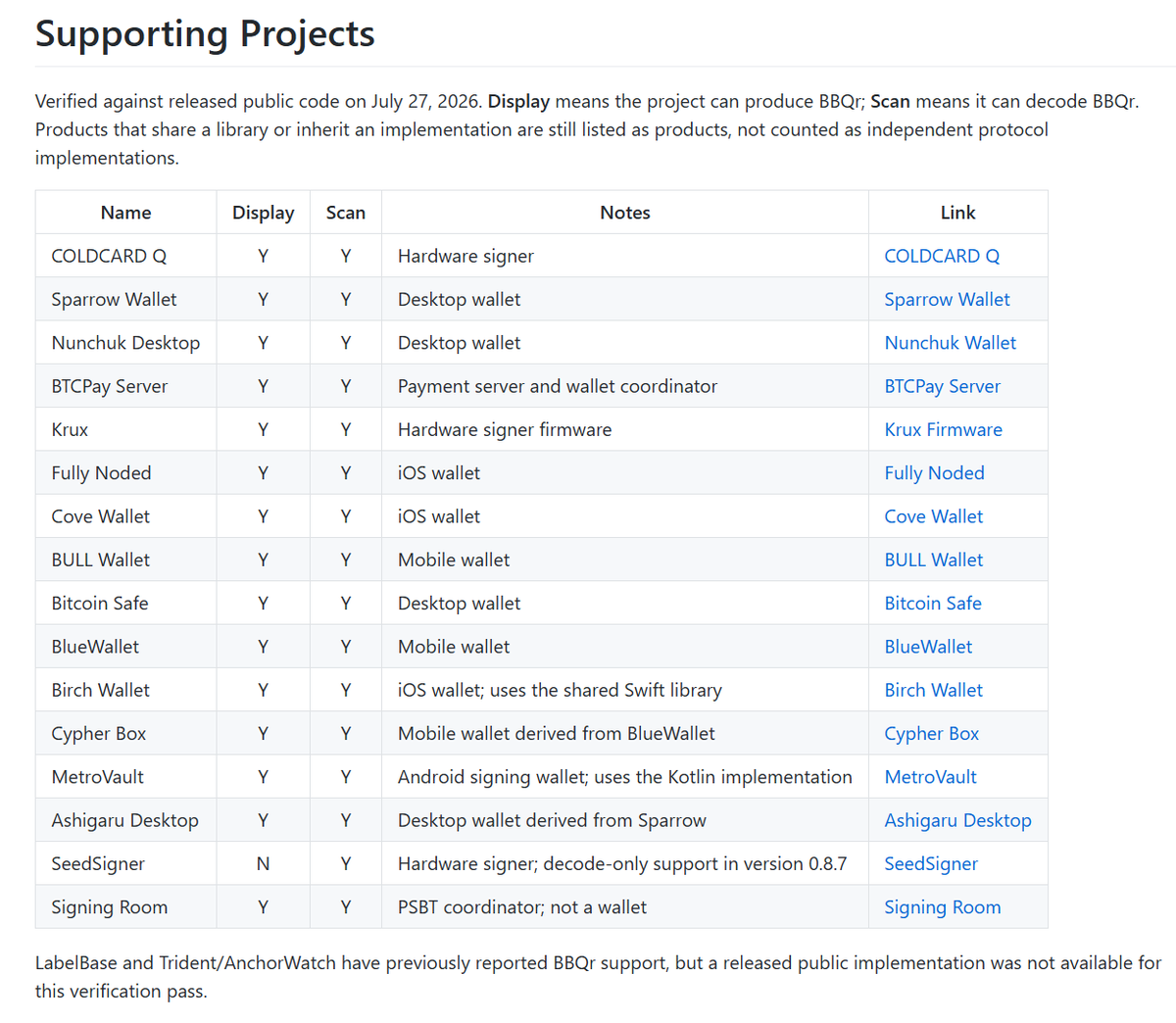This screenshot has width=1176, height=1023.
Task: Follow the Ashigaru Desktop link
Action: coord(957,820)
